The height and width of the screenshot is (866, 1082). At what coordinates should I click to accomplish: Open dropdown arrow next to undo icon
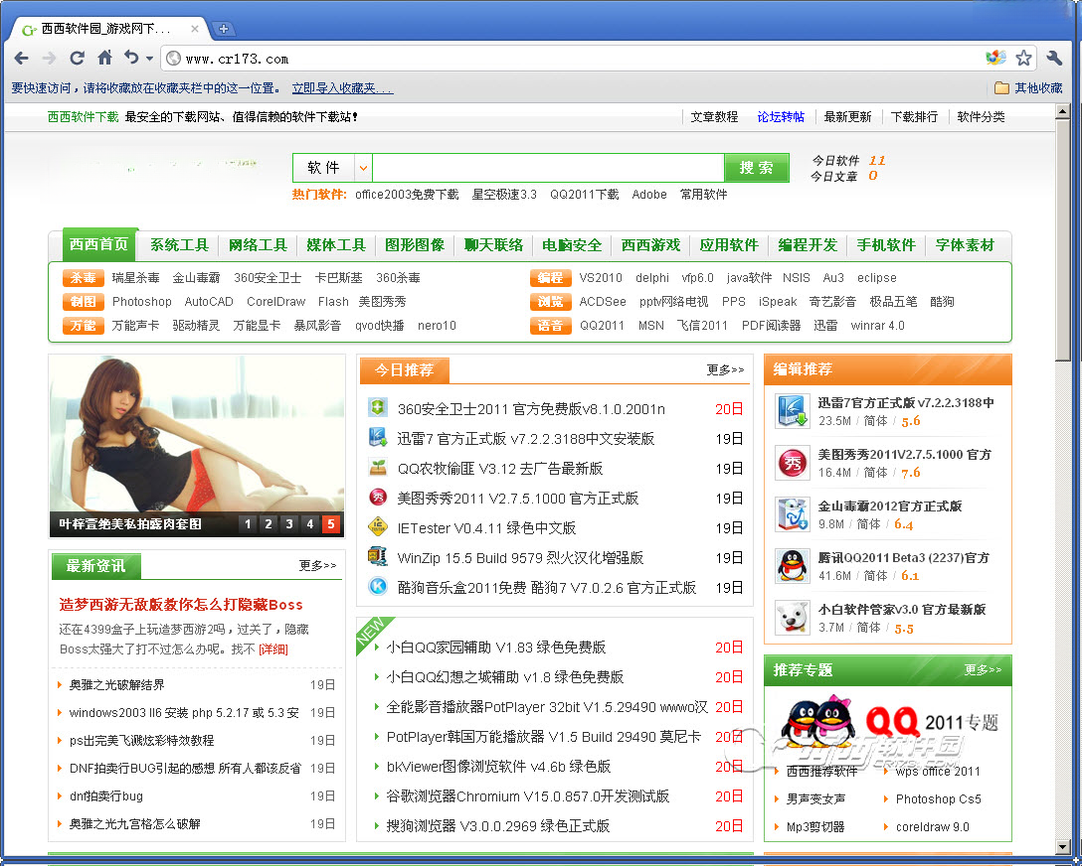[149, 59]
